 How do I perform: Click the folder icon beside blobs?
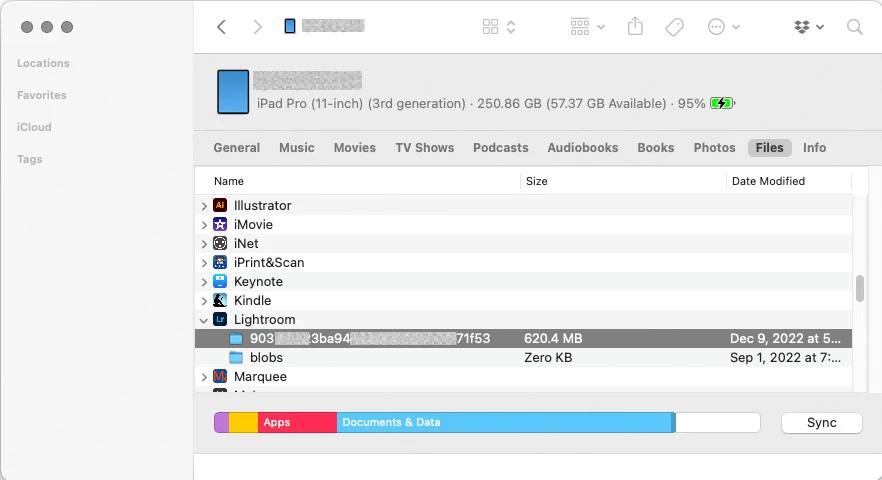tap(236, 358)
